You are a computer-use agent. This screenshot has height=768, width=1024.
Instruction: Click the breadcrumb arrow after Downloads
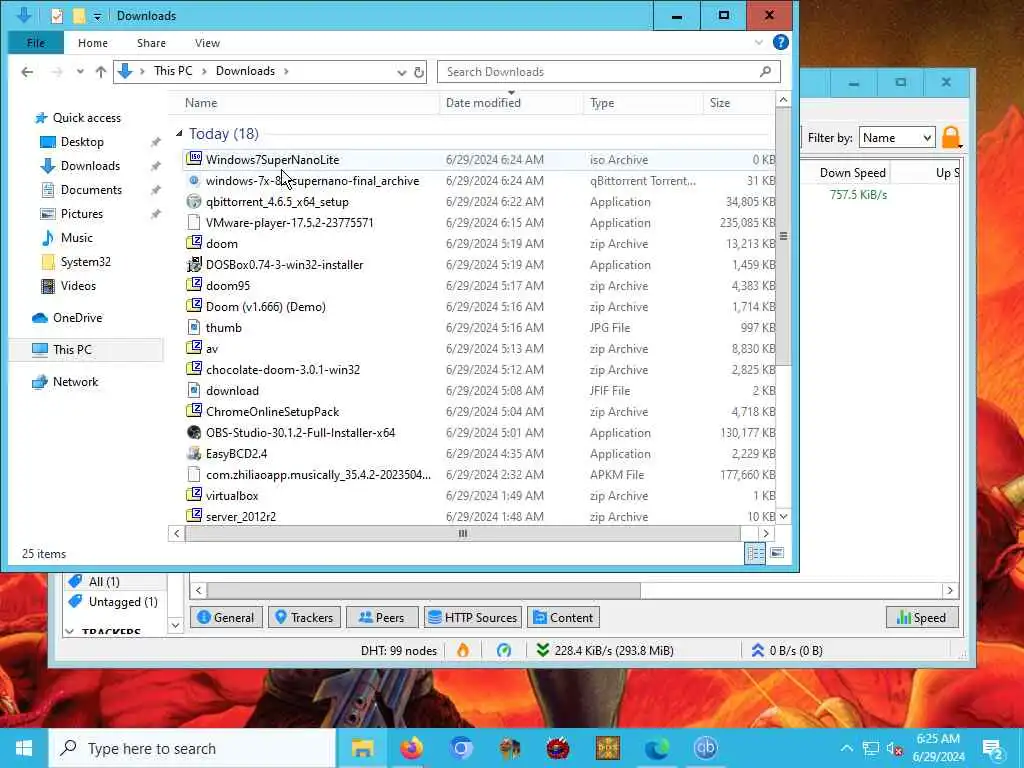pyautogui.click(x=286, y=71)
